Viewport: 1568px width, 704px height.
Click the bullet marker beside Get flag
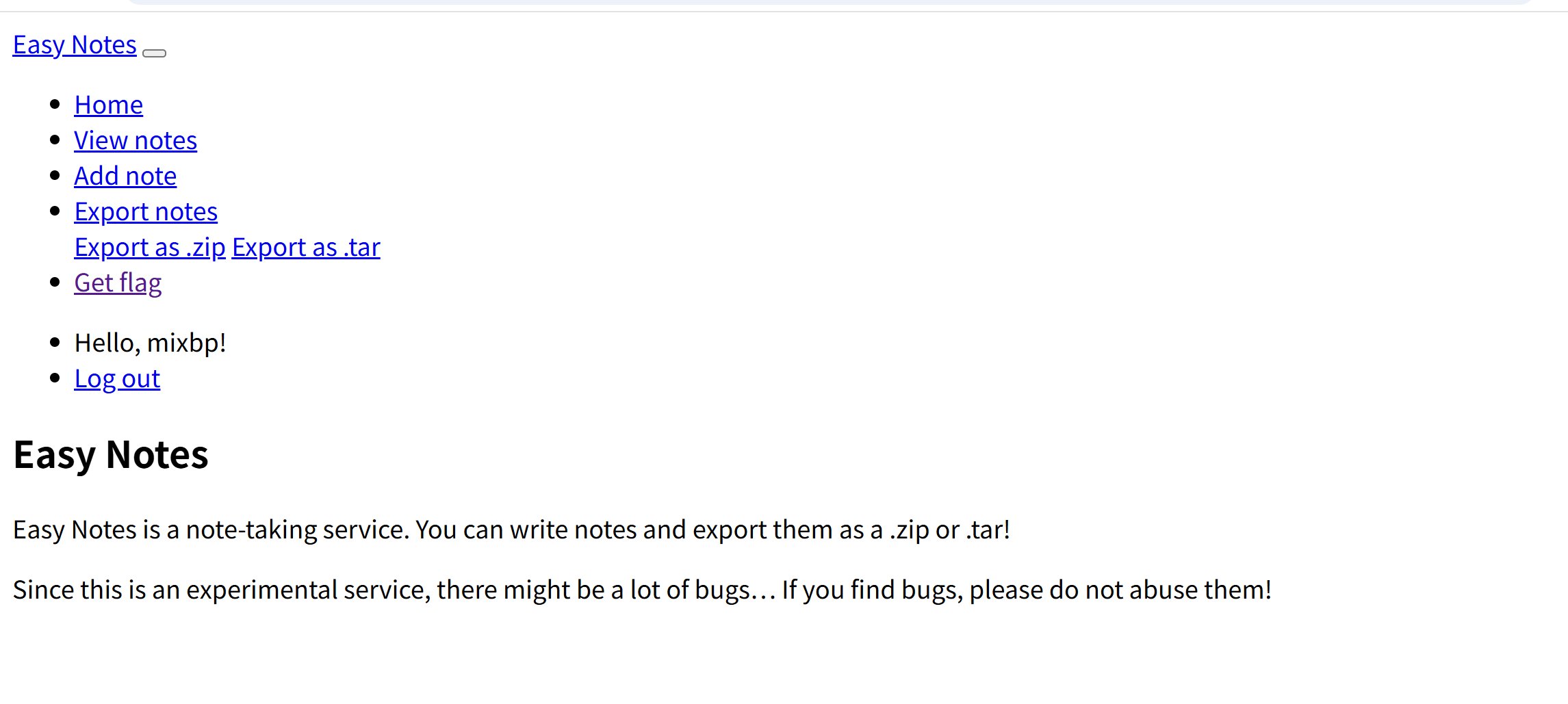(x=55, y=283)
